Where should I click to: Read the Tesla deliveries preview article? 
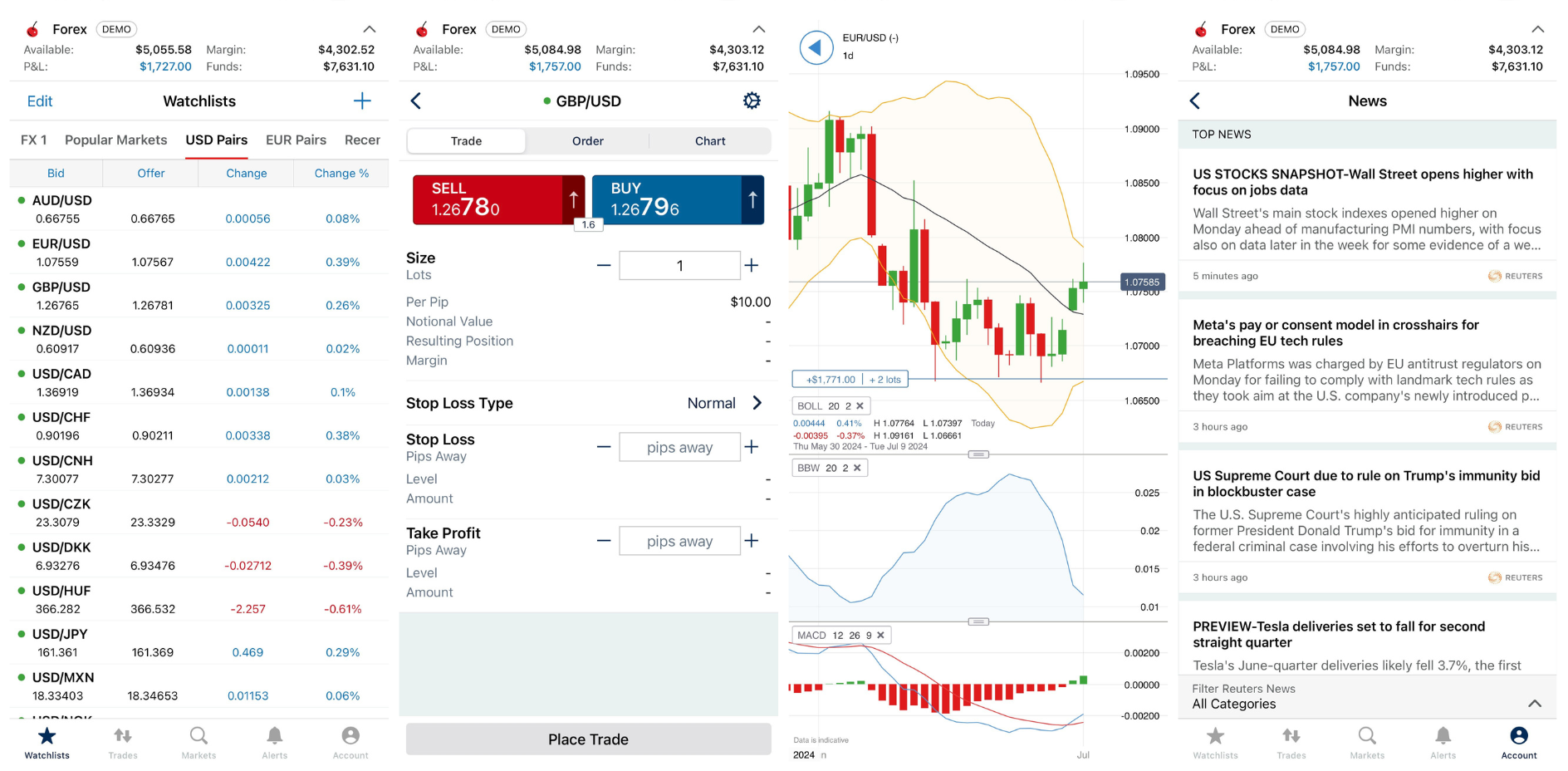pos(1367,638)
